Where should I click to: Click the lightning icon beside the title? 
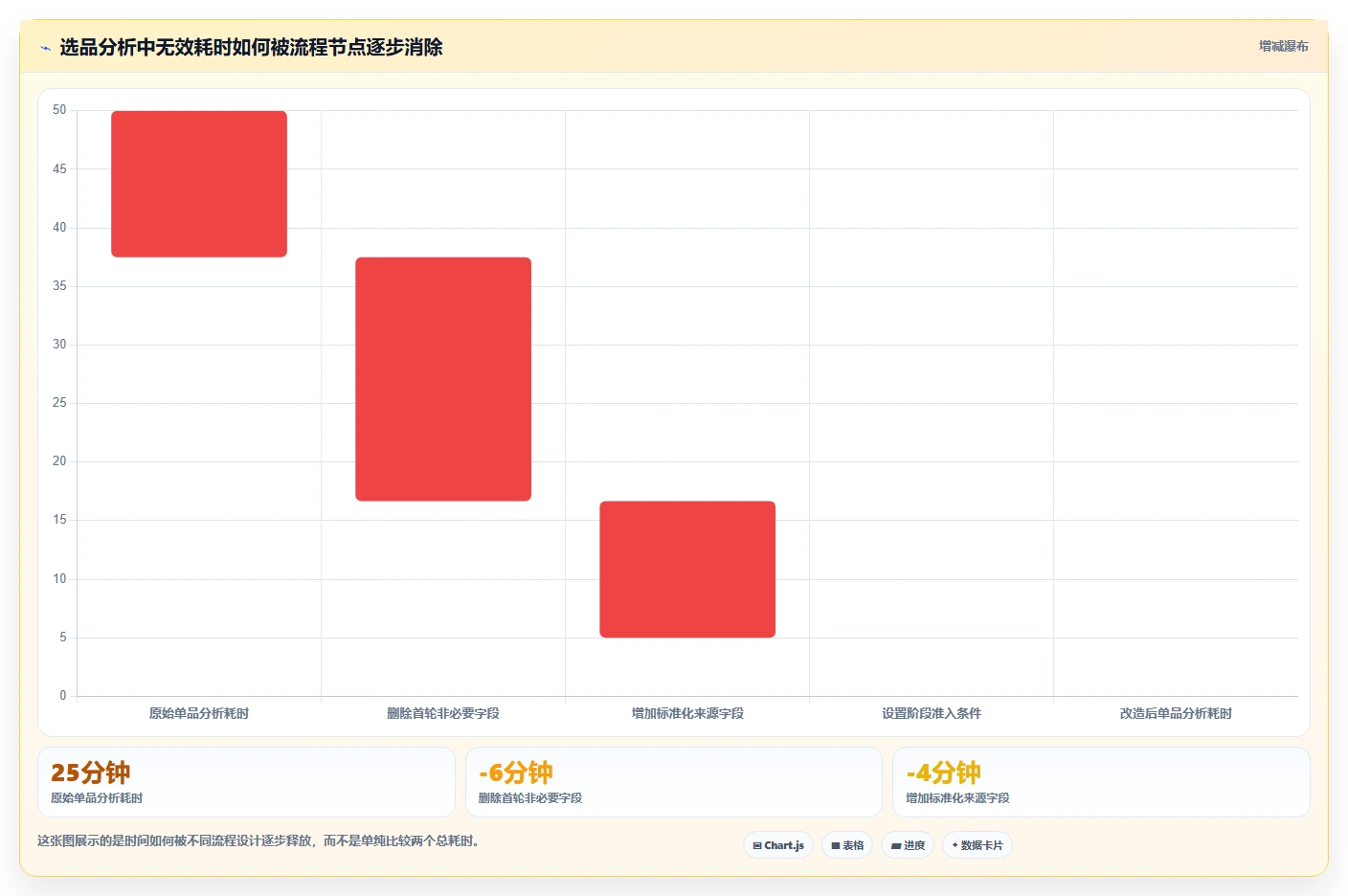pos(45,48)
